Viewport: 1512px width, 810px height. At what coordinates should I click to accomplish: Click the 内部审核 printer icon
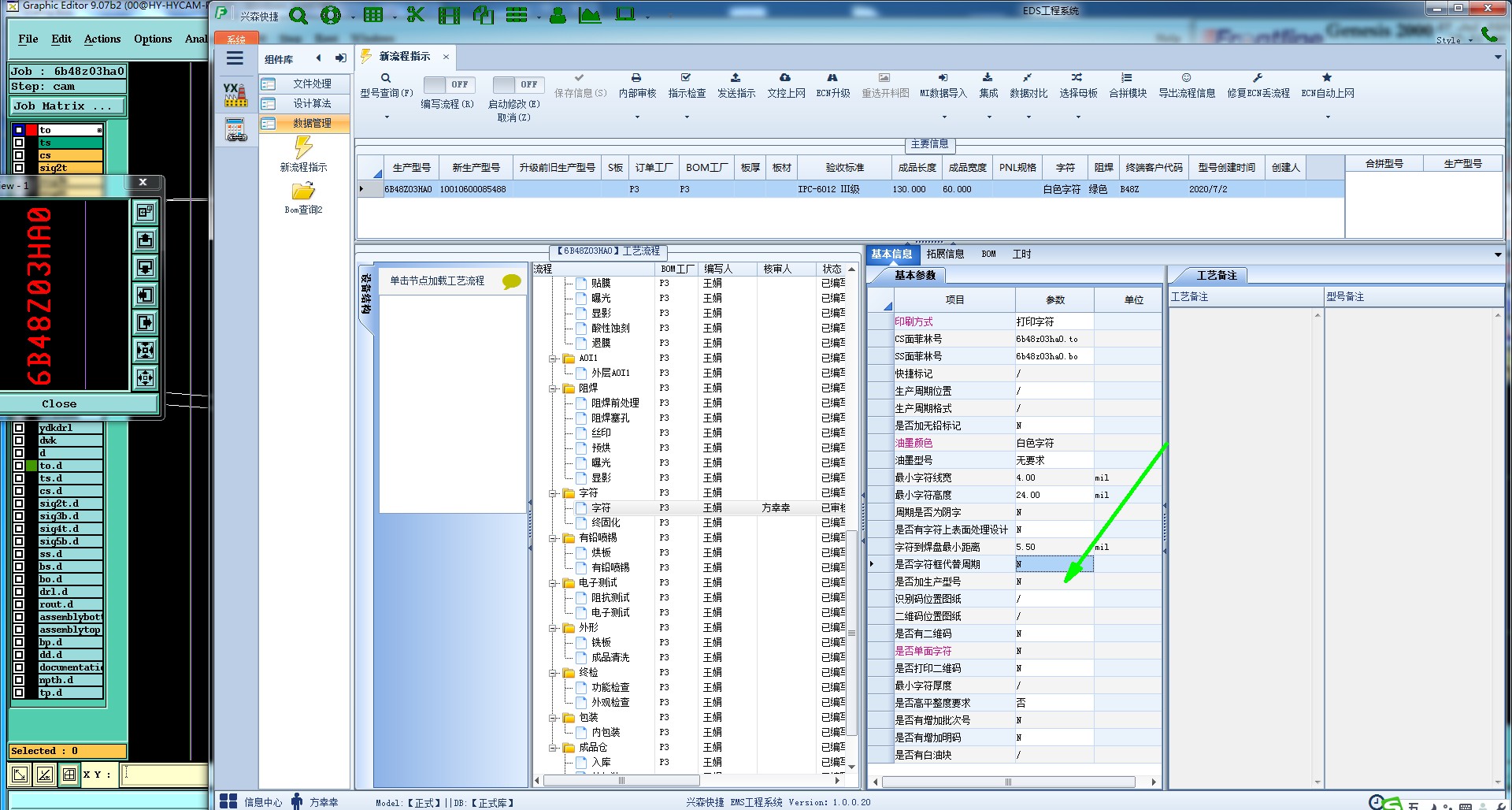point(636,78)
